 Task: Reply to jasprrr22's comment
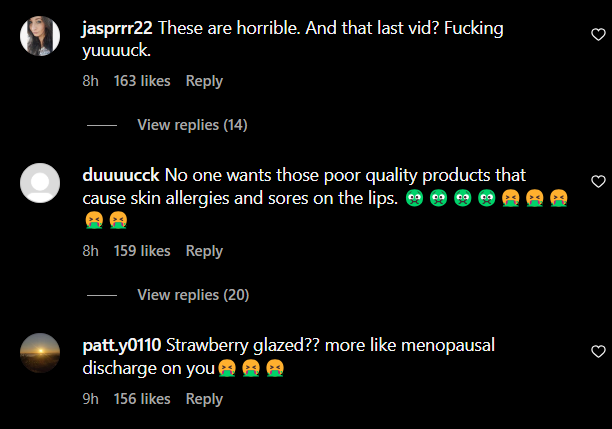204,81
